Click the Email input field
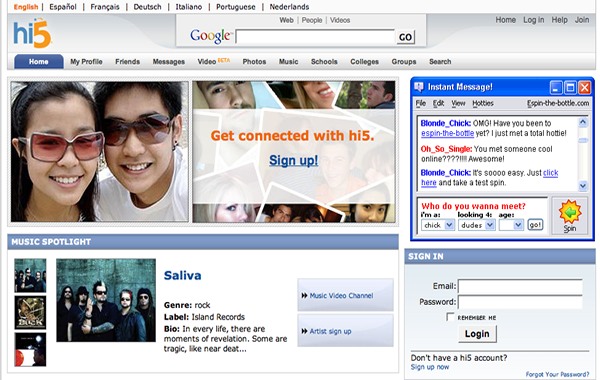 pos(520,286)
